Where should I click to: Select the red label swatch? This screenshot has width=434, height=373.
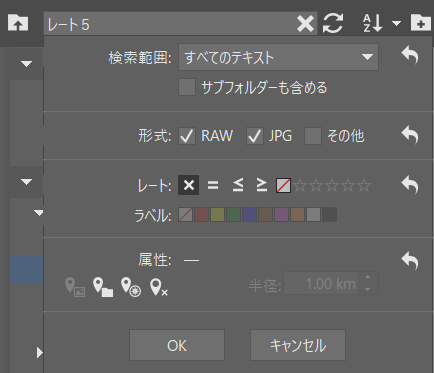201,215
